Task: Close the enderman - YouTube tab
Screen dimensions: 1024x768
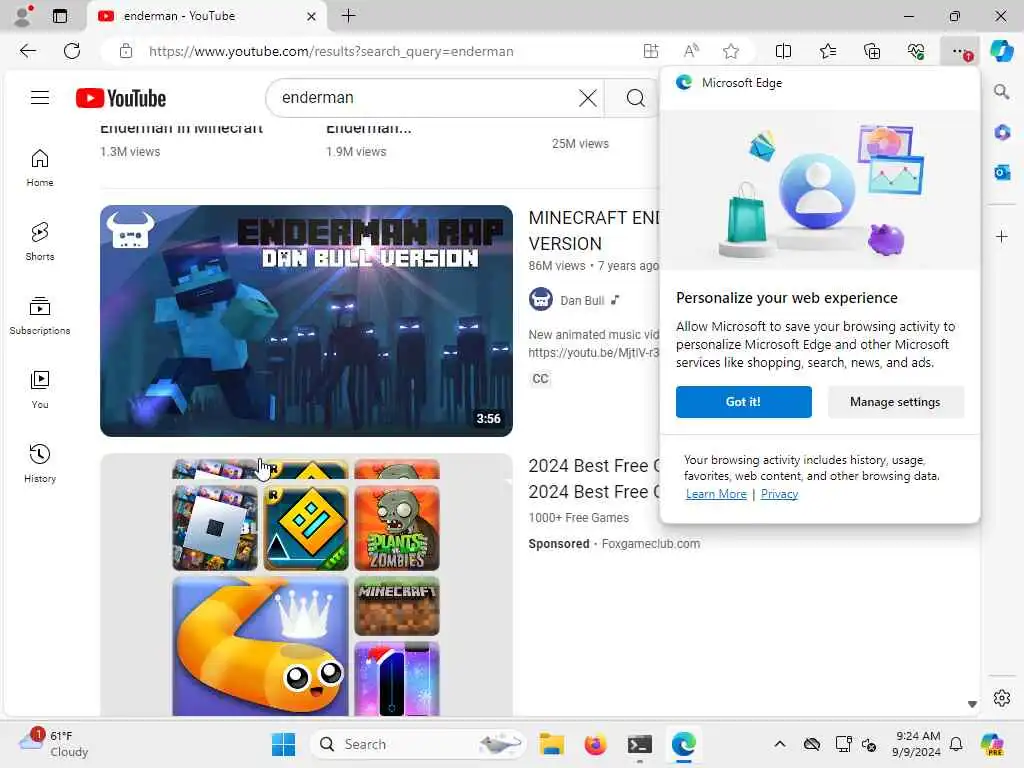Action: click(312, 16)
